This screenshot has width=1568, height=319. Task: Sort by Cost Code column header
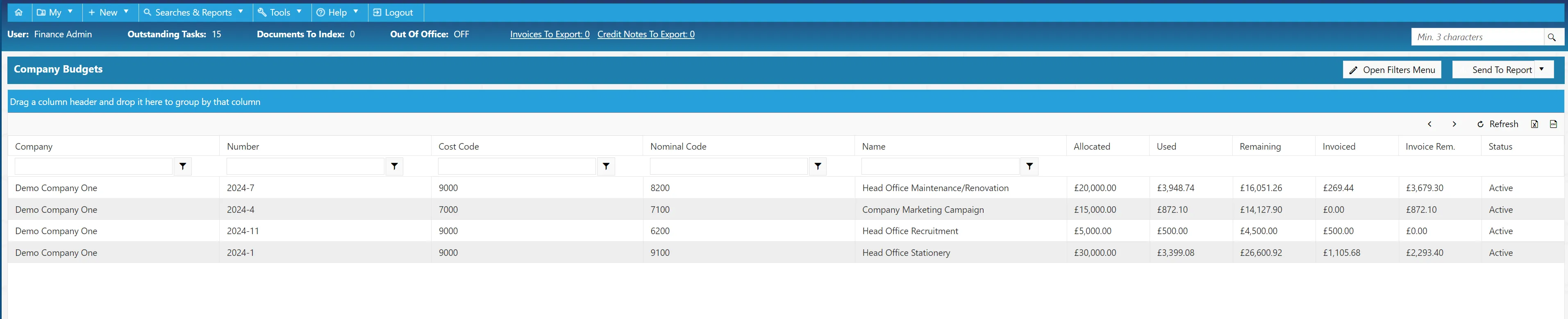click(x=458, y=147)
